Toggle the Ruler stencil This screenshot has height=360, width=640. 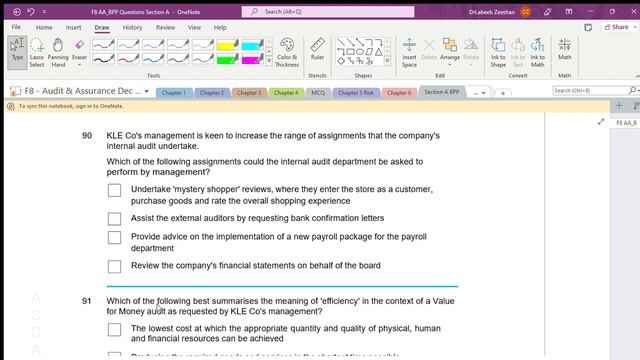[x=317, y=49]
